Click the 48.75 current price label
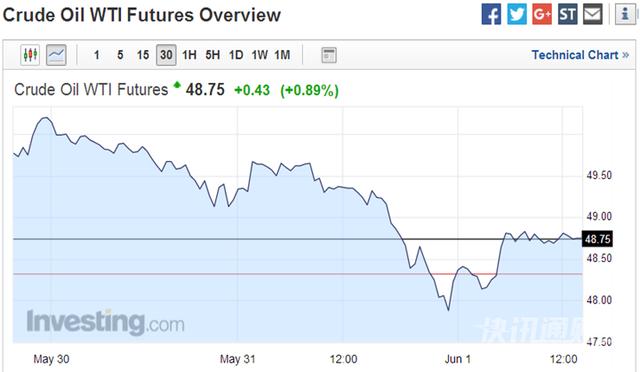 pyautogui.click(x=598, y=239)
